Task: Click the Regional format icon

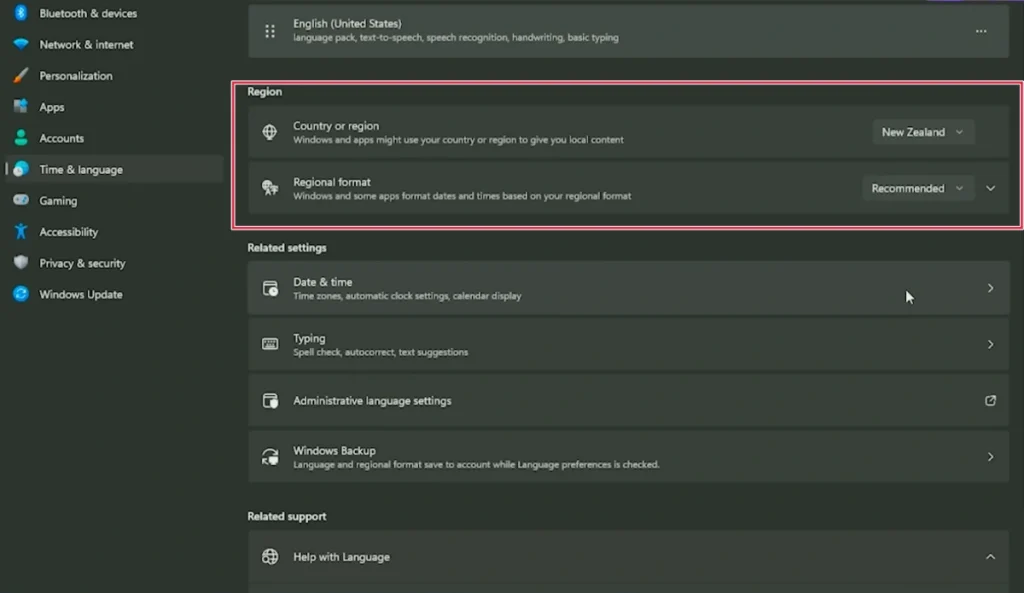Action: tap(270, 188)
